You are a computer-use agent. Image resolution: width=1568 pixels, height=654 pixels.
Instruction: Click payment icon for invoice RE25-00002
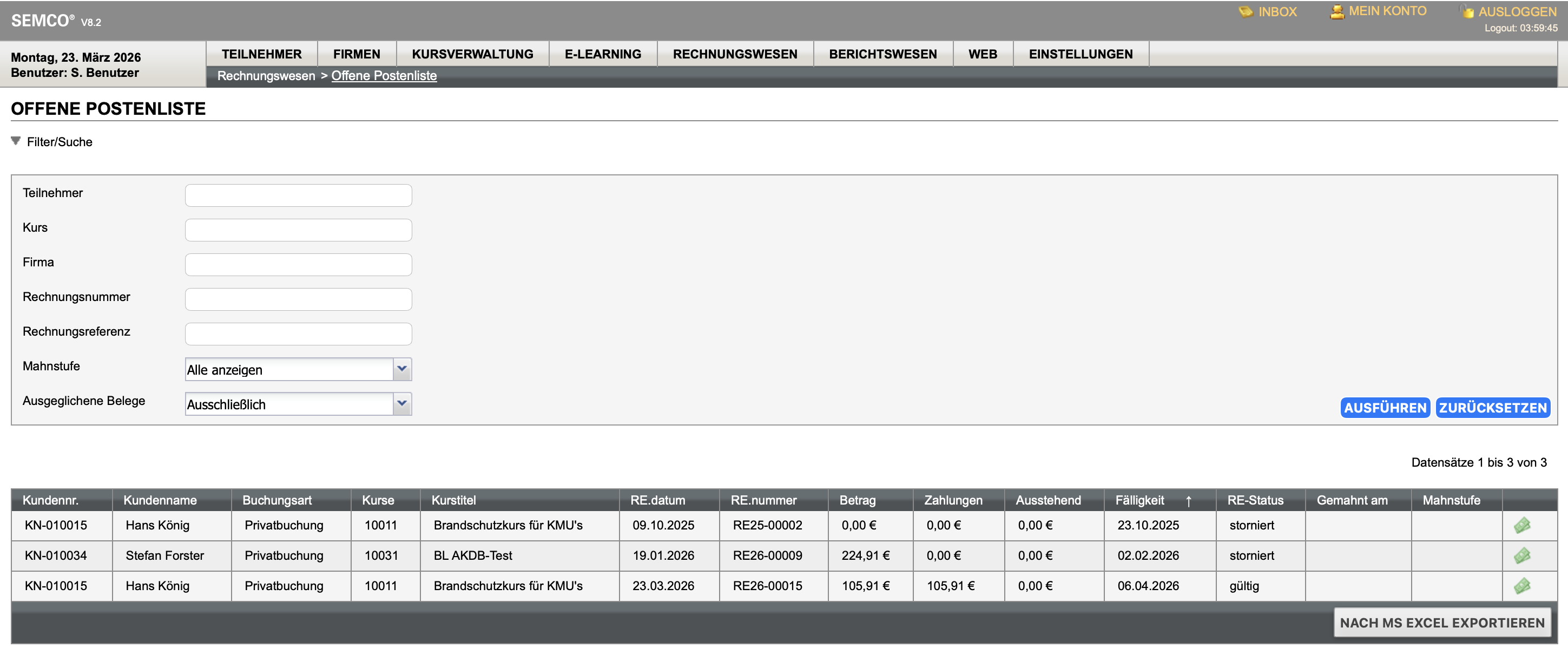(1521, 525)
